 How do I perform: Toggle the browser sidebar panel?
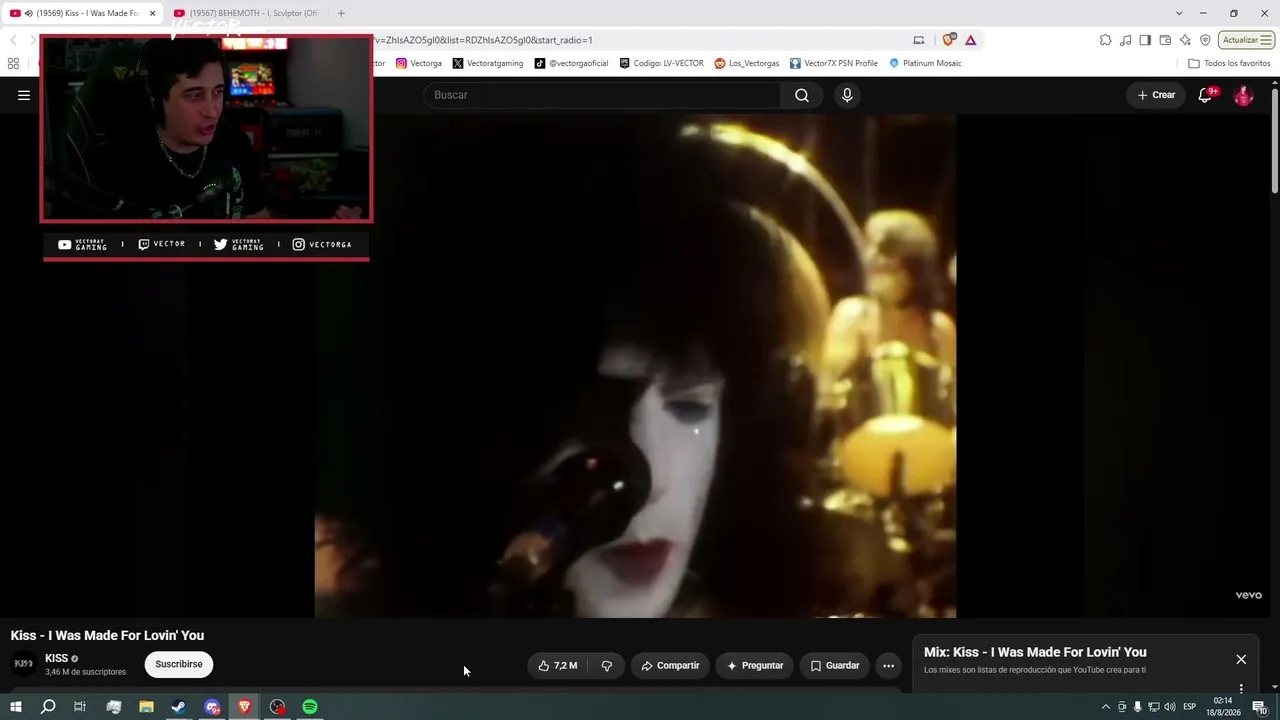[1145, 40]
